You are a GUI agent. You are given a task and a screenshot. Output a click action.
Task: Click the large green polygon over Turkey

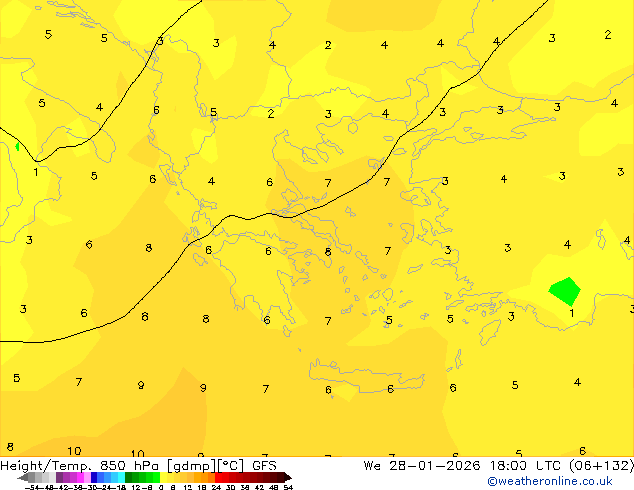[564, 291]
